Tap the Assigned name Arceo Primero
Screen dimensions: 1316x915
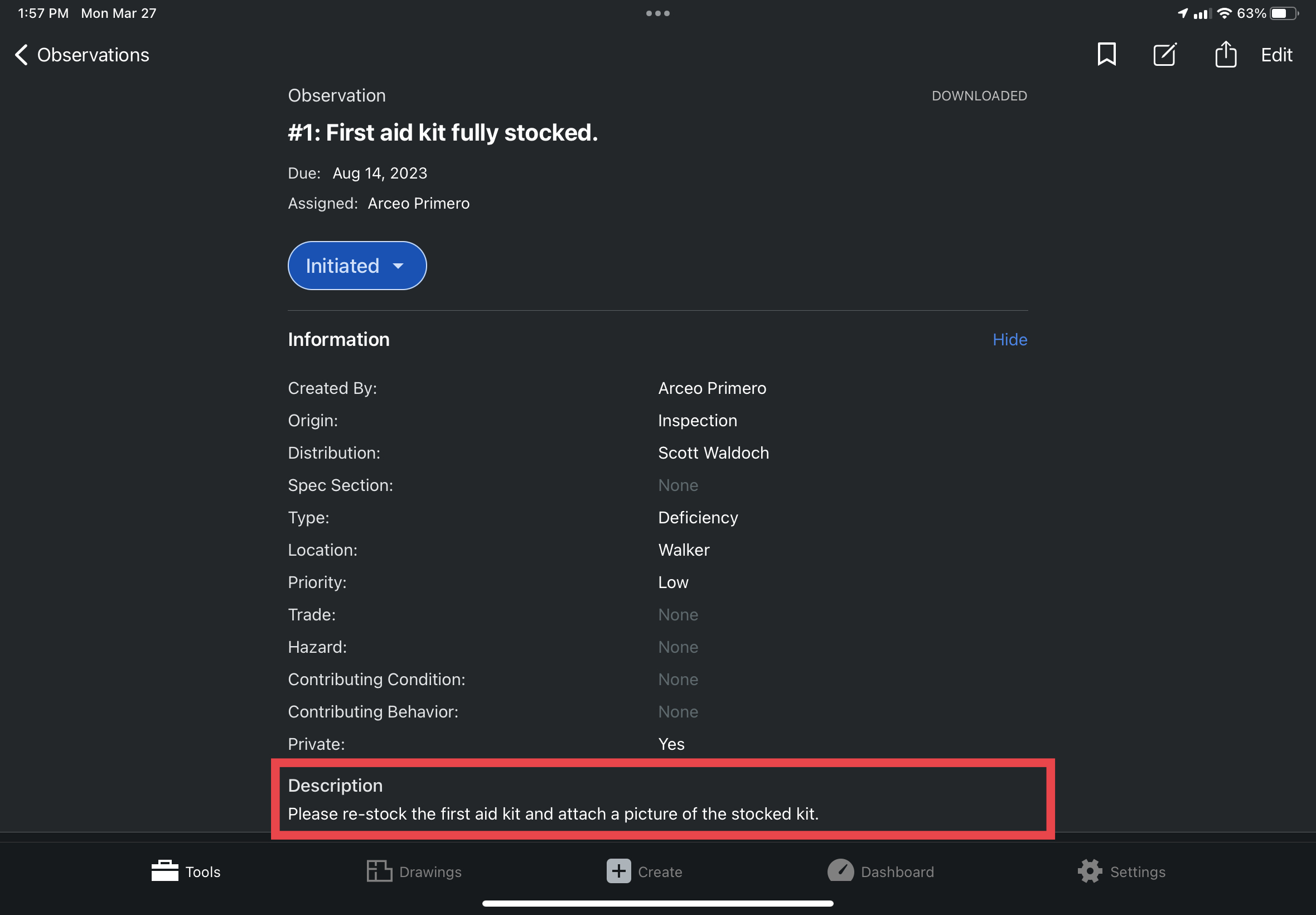[418, 204]
